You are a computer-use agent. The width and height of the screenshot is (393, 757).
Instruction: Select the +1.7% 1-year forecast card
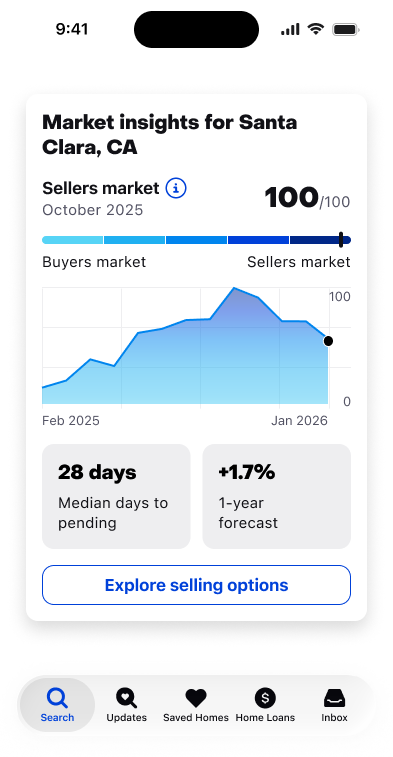pyautogui.click(x=277, y=496)
